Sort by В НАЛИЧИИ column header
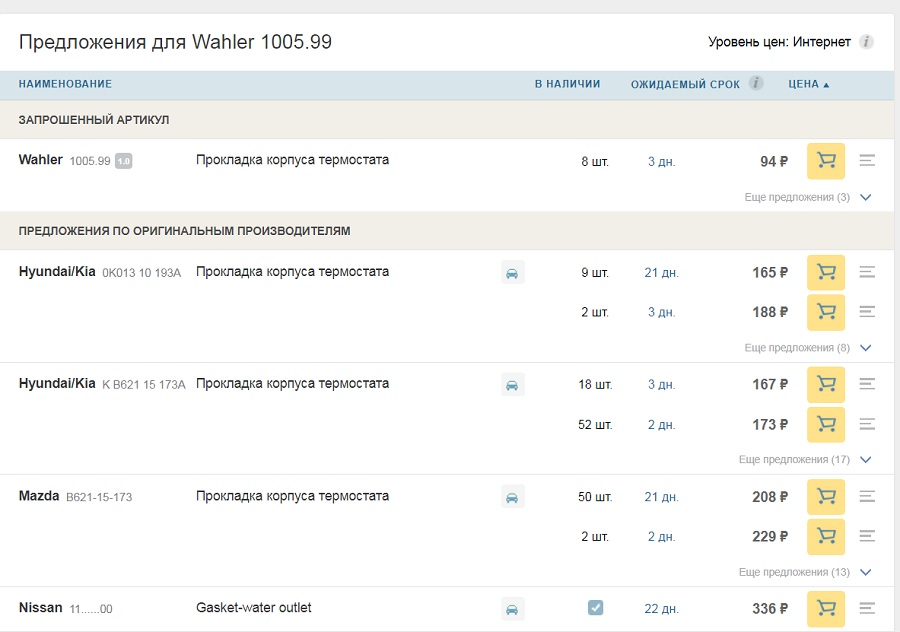Image resolution: width=900 pixels, height=632 pixels. [x=567, y=85]
